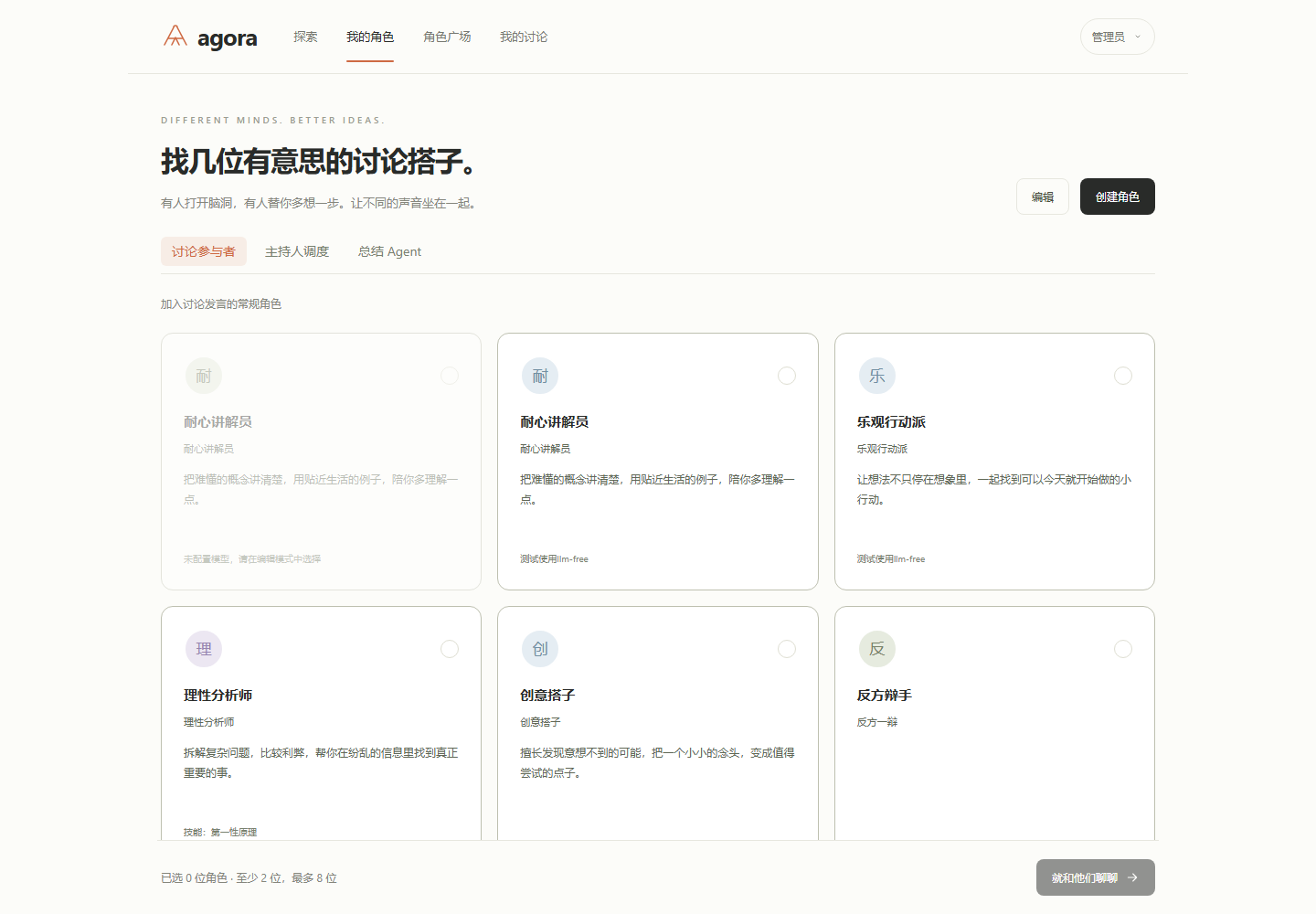Screen dimensions: 1316x914
Task: Open 我的角色 navigation item
Action: (x=370, y=37)
